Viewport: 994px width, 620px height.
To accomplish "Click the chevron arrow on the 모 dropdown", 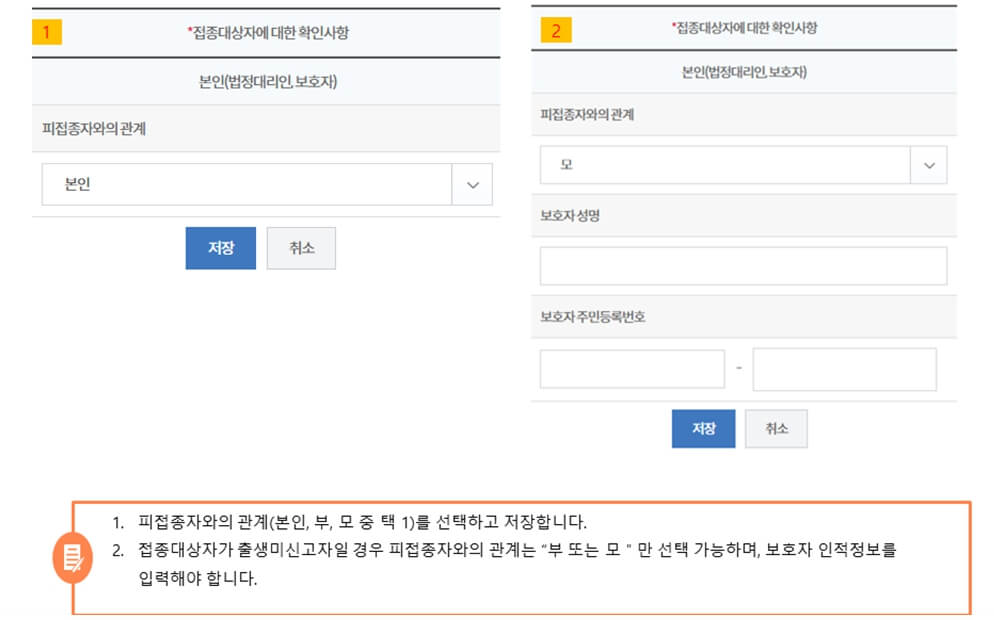I will pyautogui.click(x=925, y=164).
